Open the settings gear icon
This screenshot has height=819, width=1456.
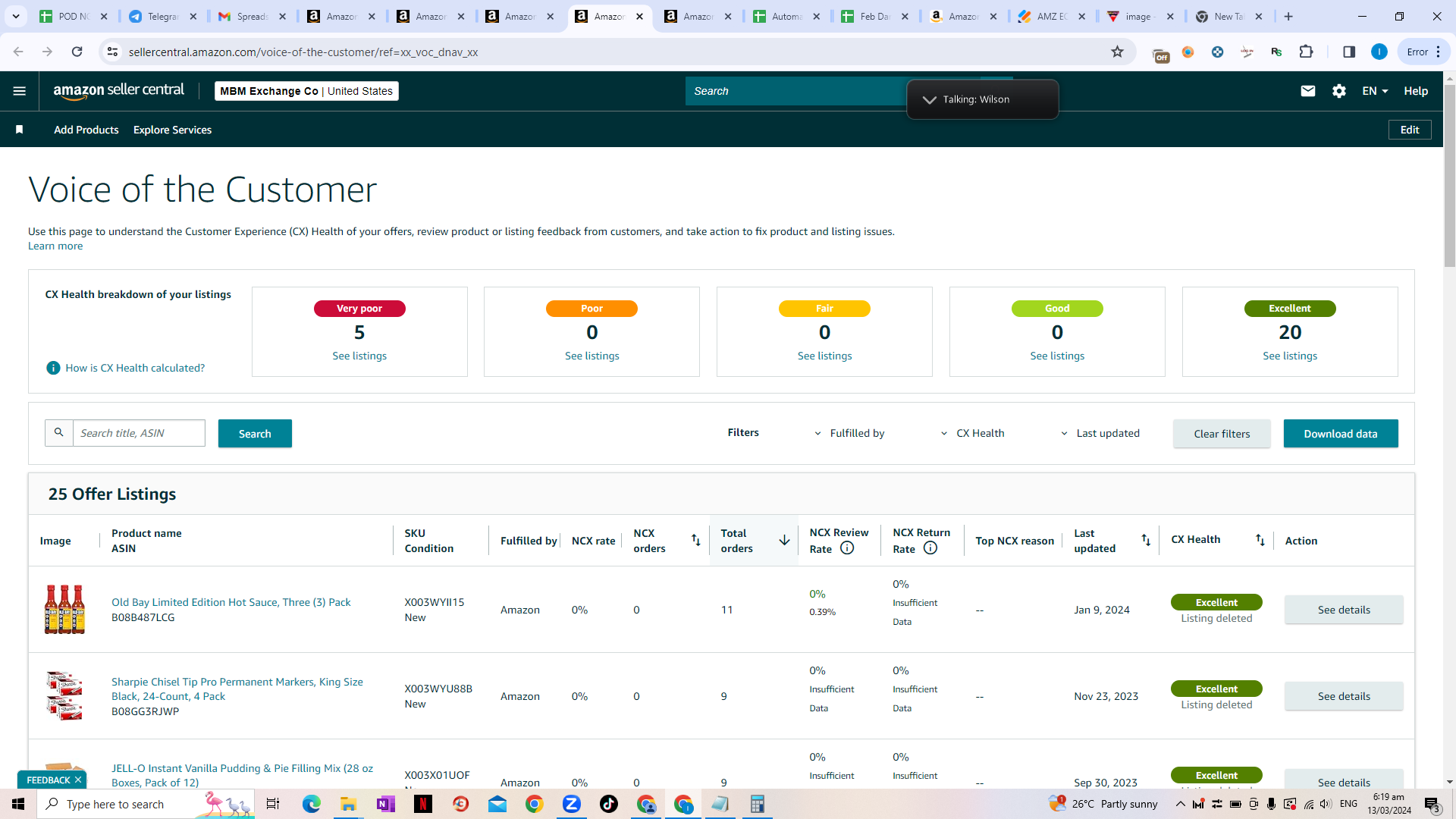click(1339, 91)
